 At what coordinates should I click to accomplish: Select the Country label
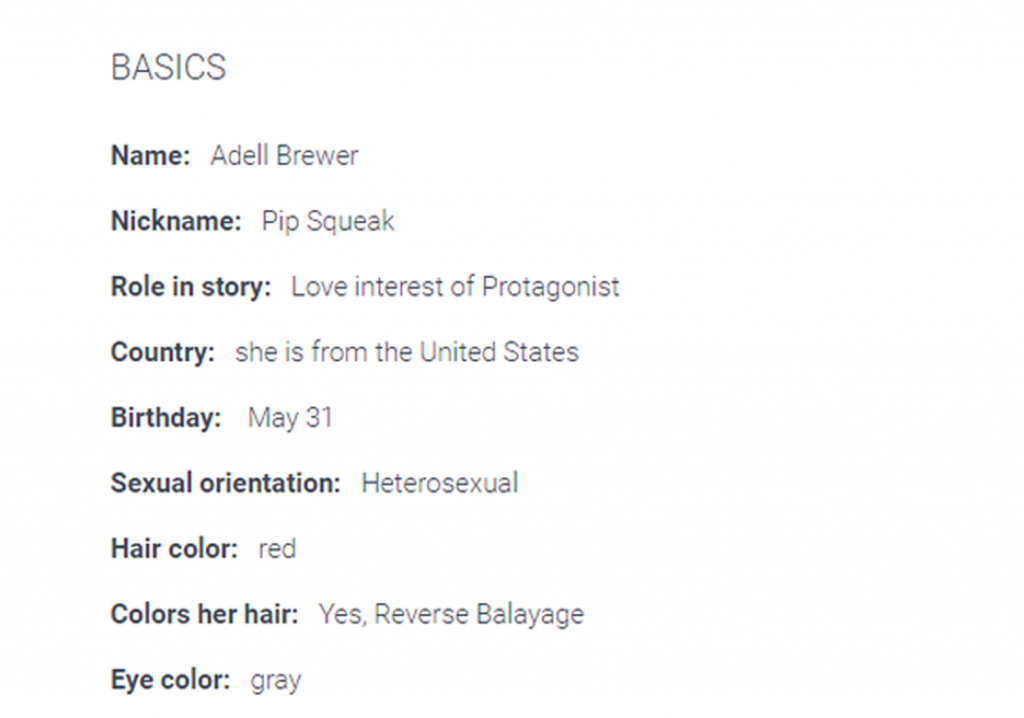point(163,352)
